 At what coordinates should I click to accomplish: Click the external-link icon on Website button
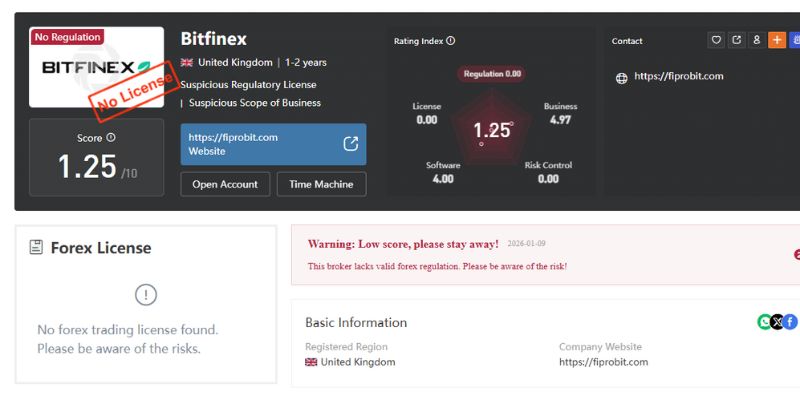click(x=351, y=144)
